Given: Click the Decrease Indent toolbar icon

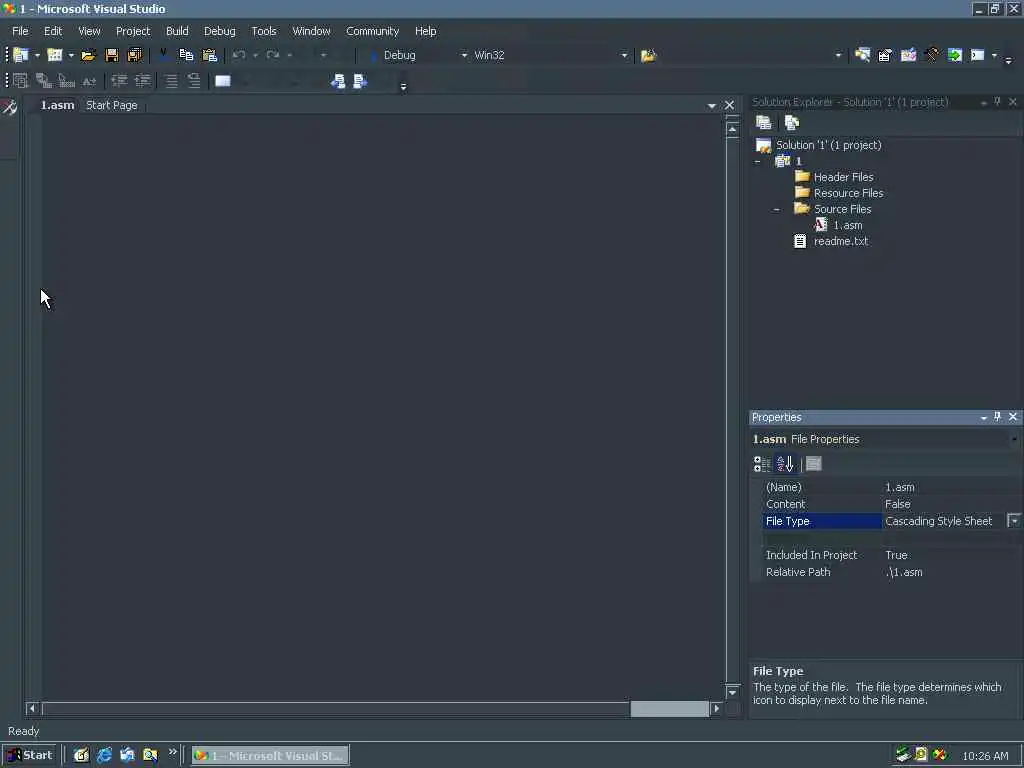Looking at the screenshot, I should coord(119,81).
